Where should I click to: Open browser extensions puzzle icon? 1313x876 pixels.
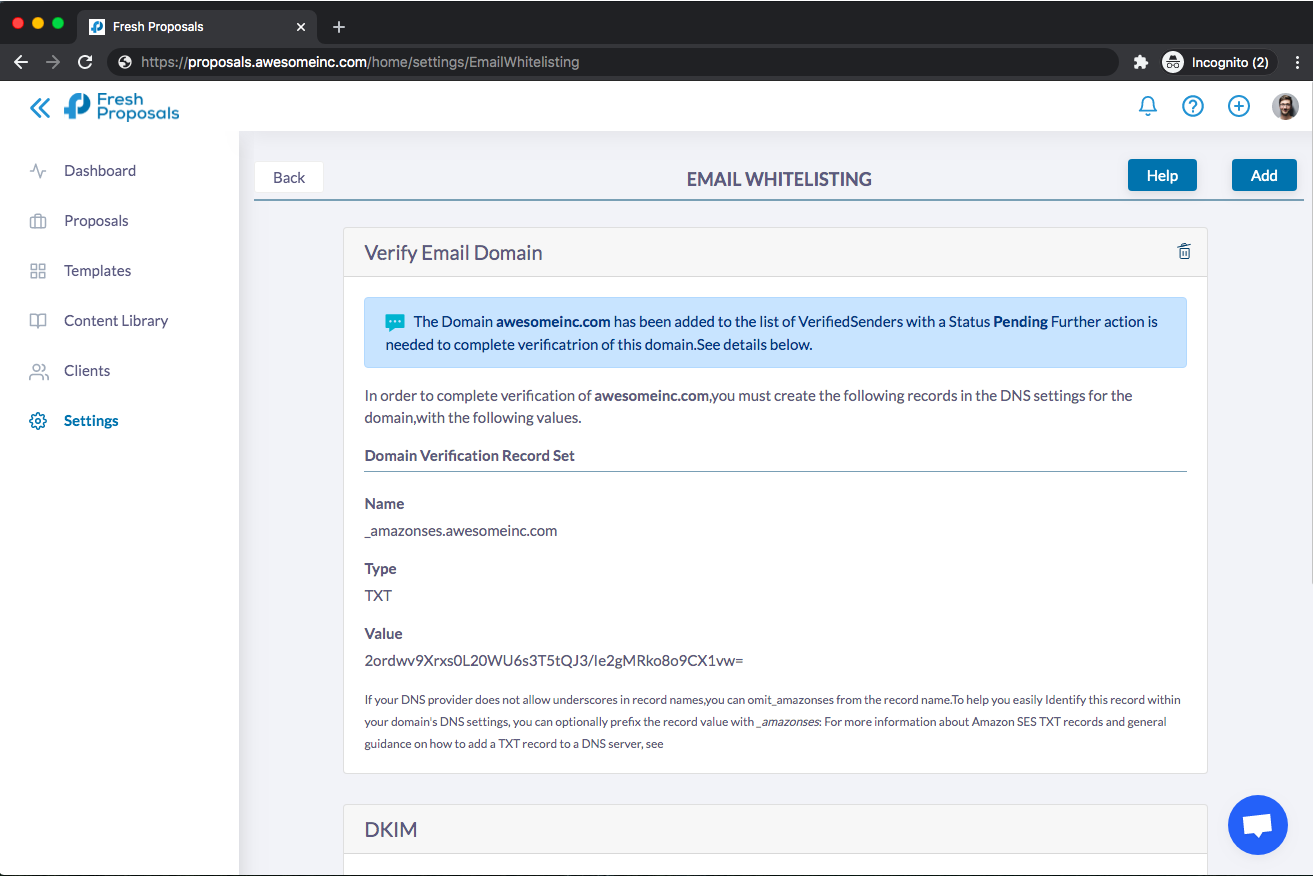click(1140, 62)
